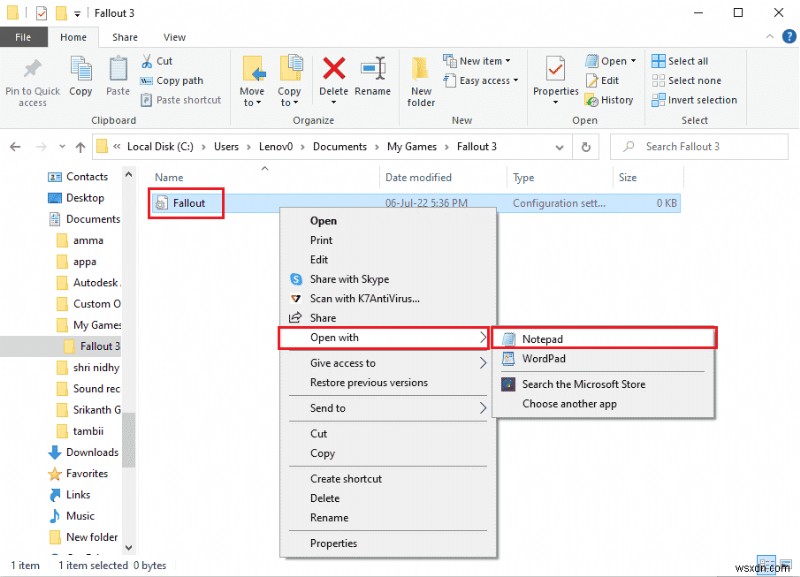The image size is (800, 577).
Task: Click navigation pane scroll down arrow
Action: [x=129, y=548]
